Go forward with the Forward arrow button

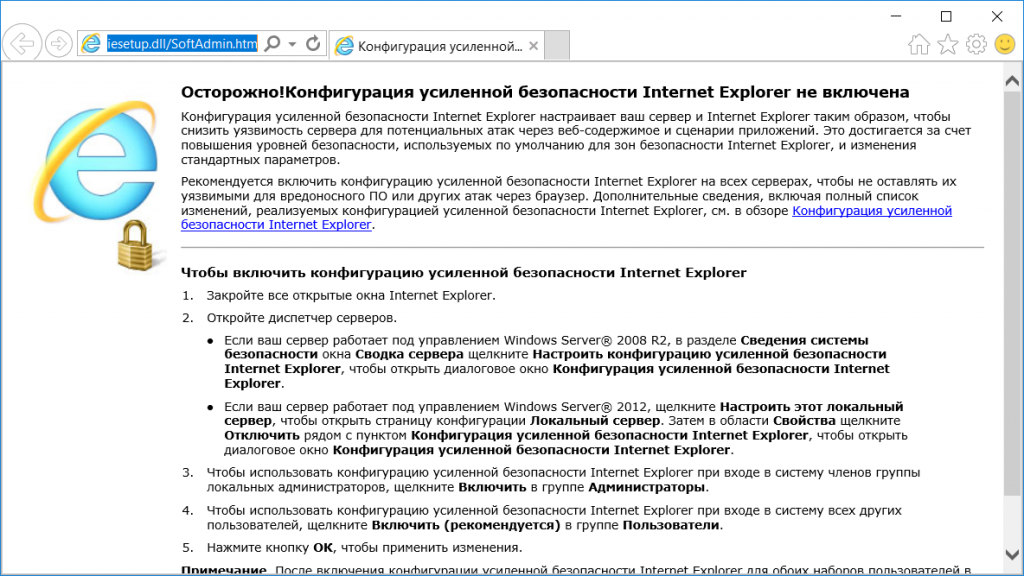coord(58,44)
